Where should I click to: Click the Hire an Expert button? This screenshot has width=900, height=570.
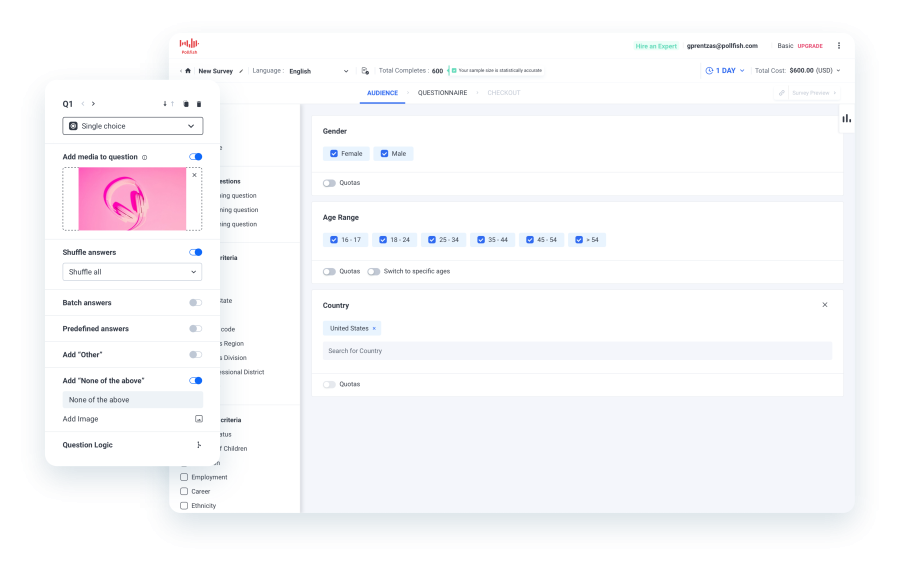tap(656, 46)
